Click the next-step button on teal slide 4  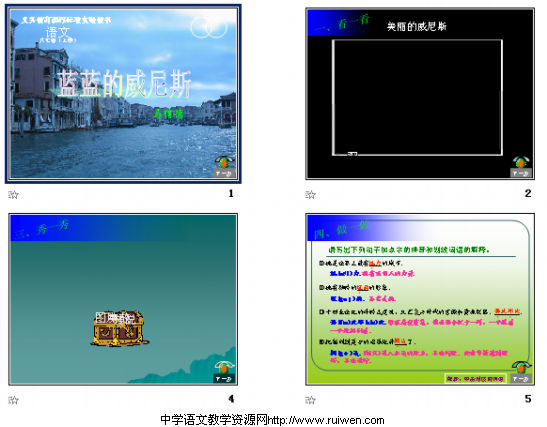224,379
